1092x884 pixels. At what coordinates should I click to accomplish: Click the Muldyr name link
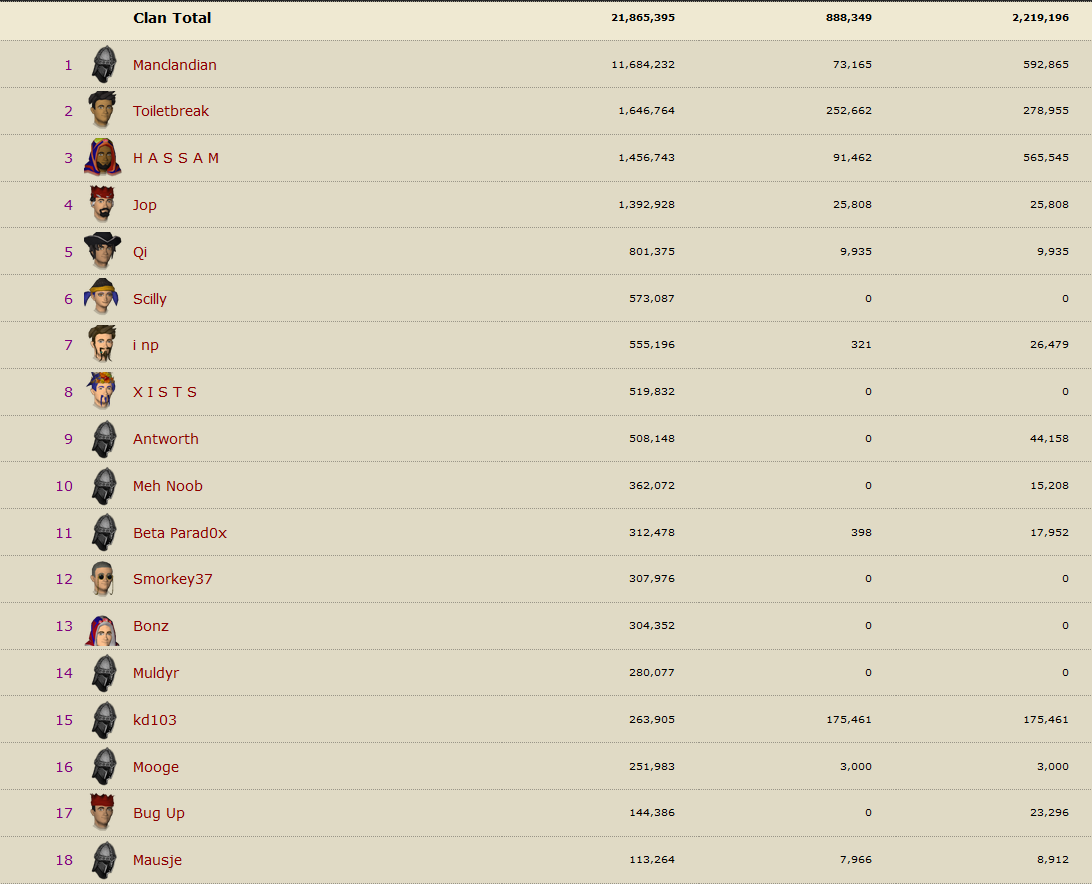[x=155, y=673]
